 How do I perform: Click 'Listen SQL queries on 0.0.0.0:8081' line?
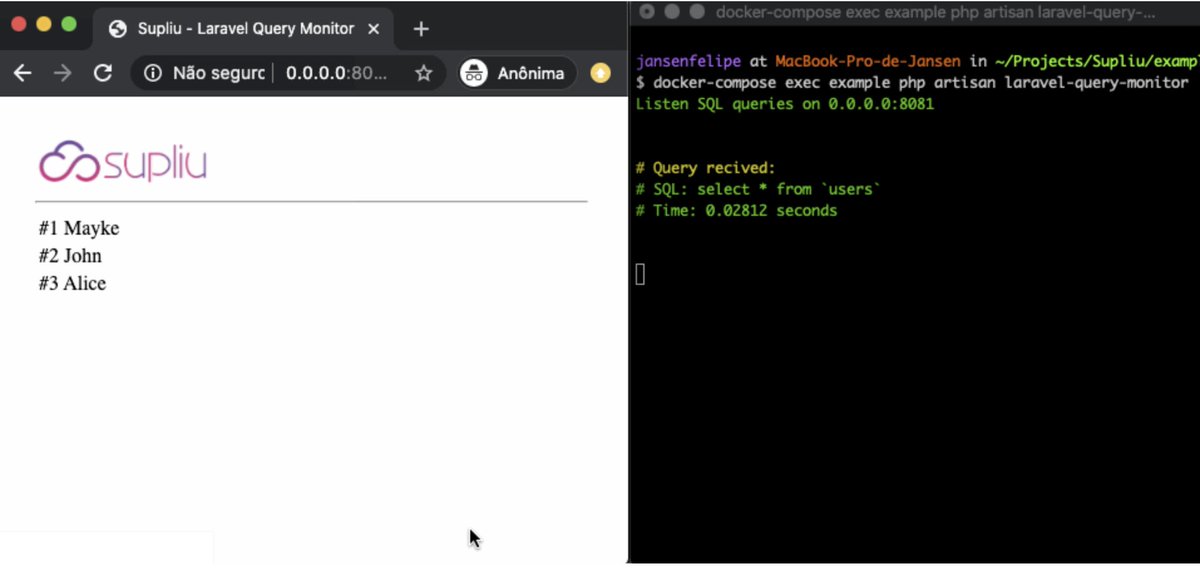click(785, 103)
